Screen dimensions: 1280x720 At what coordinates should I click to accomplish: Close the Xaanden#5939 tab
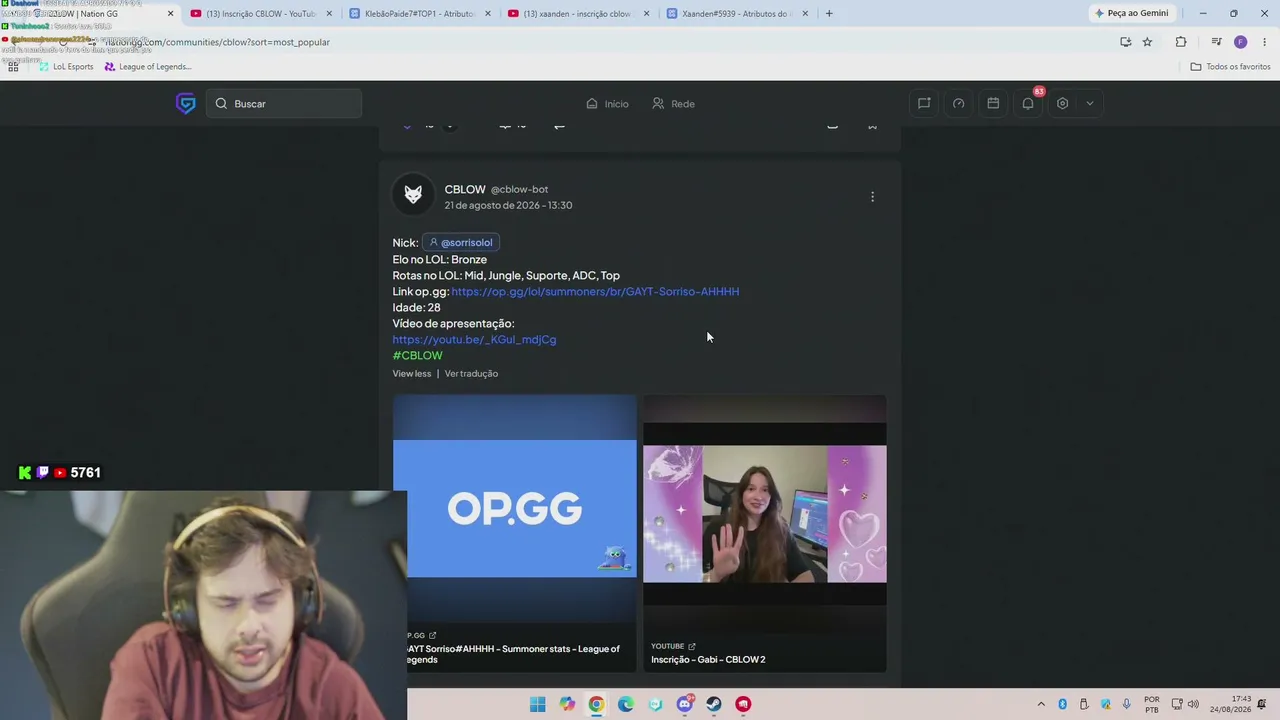click(805, 14)
